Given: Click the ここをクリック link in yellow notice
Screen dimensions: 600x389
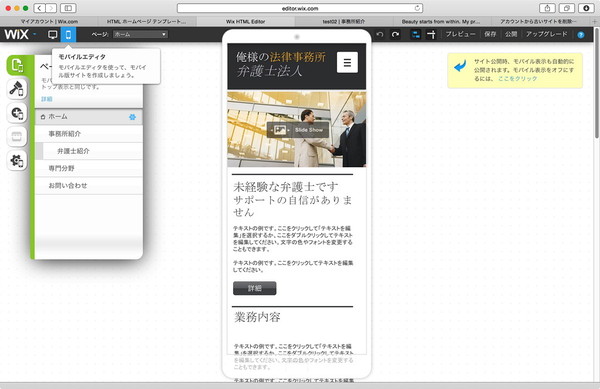Looking at the screenshot, I should point(518,78).
